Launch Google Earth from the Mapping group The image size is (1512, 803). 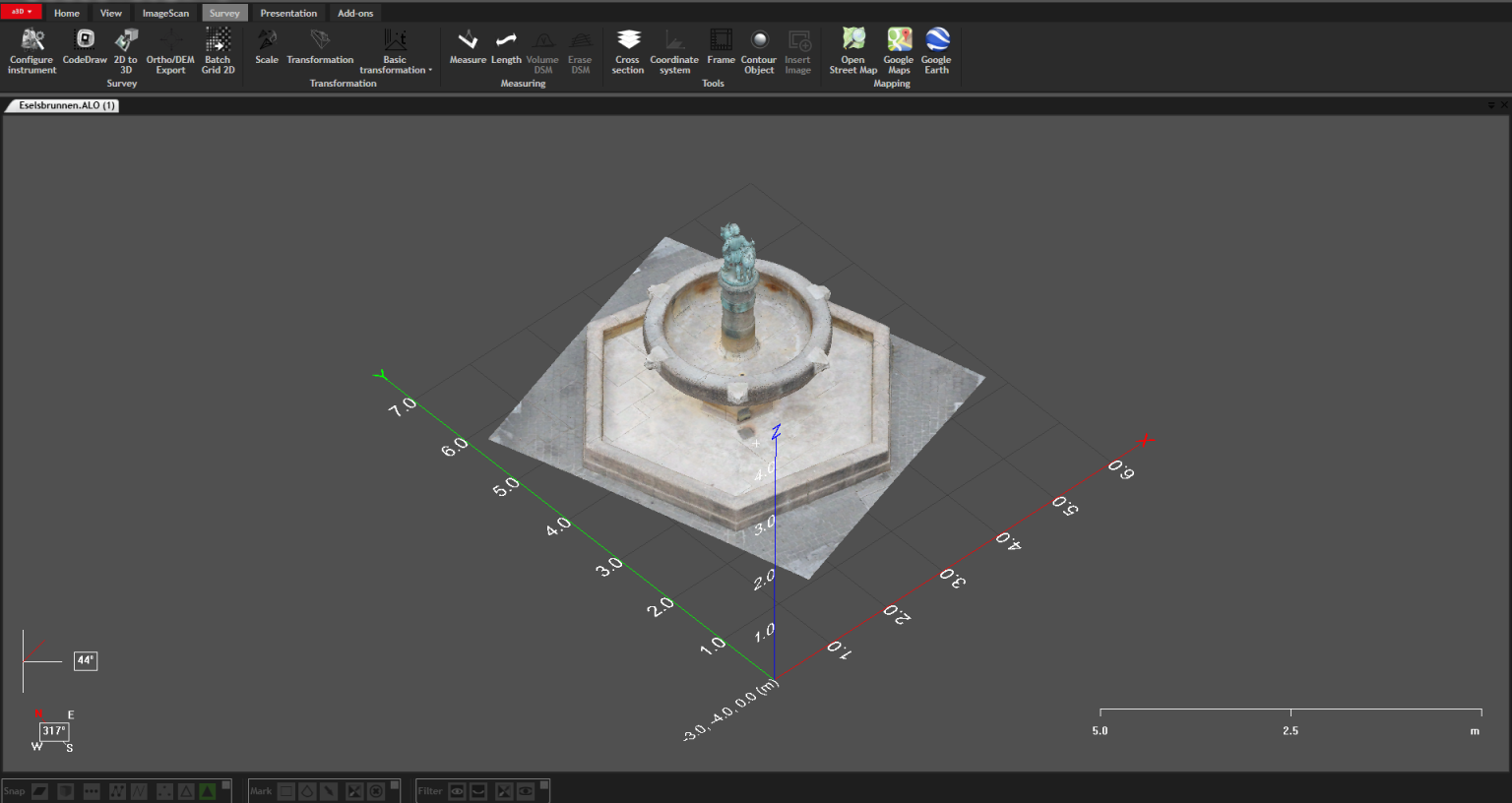tap(935, 49)
